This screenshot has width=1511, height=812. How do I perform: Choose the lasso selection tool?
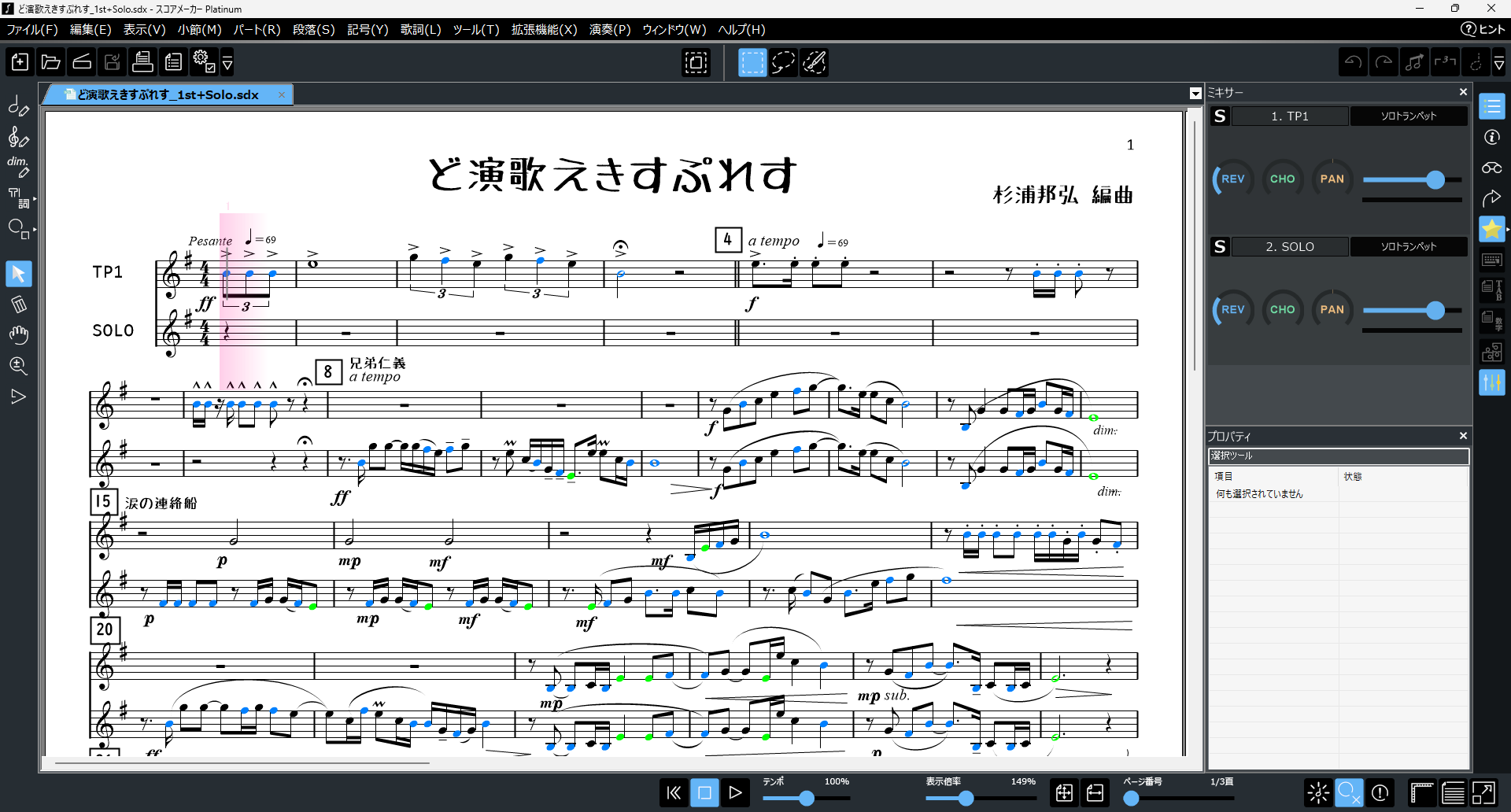[x=783, y=62]
